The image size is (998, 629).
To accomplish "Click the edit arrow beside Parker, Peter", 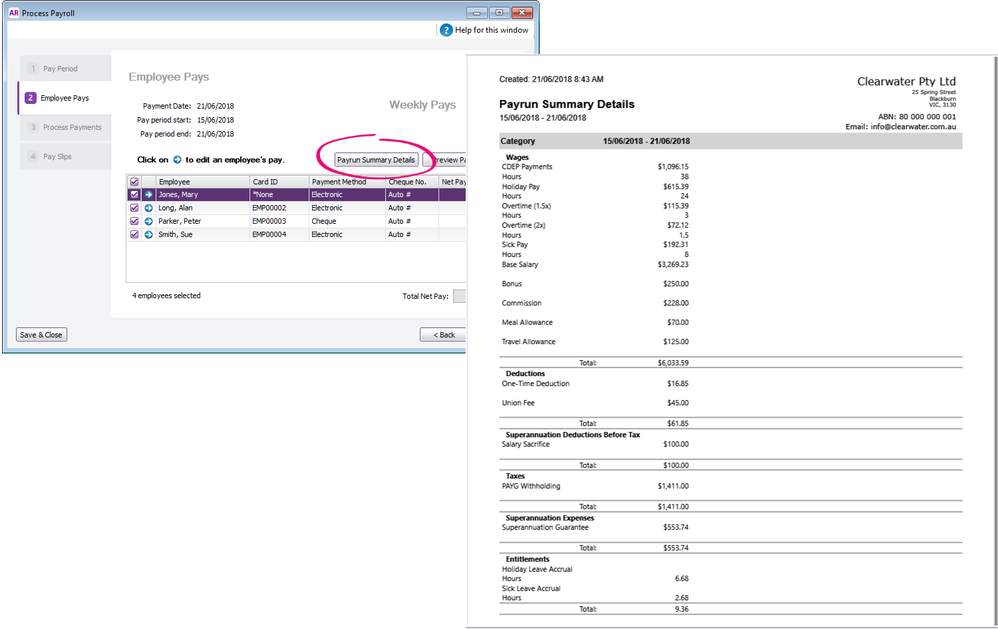I will tap(148, 221).
